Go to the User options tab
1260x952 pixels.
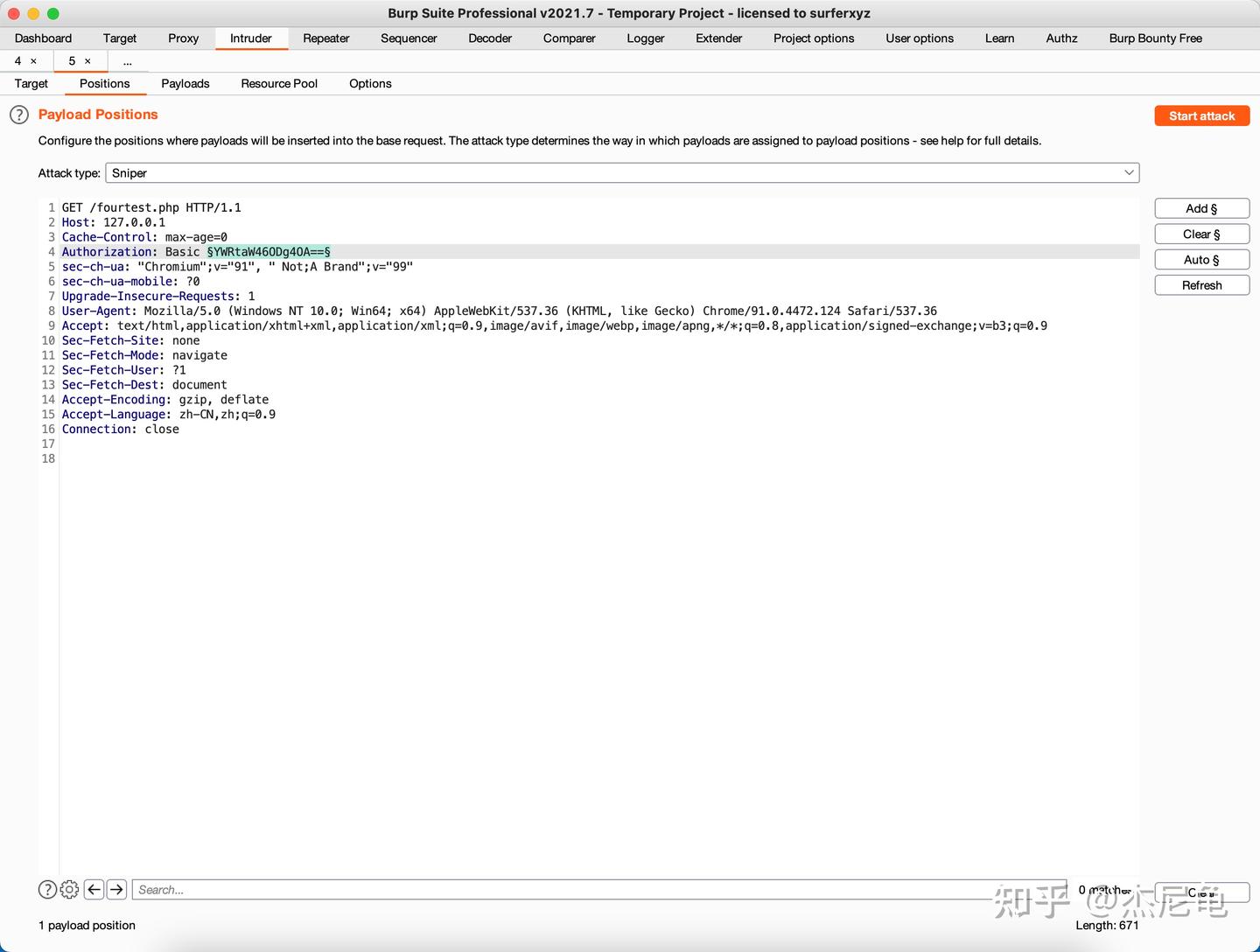point(920,38)
